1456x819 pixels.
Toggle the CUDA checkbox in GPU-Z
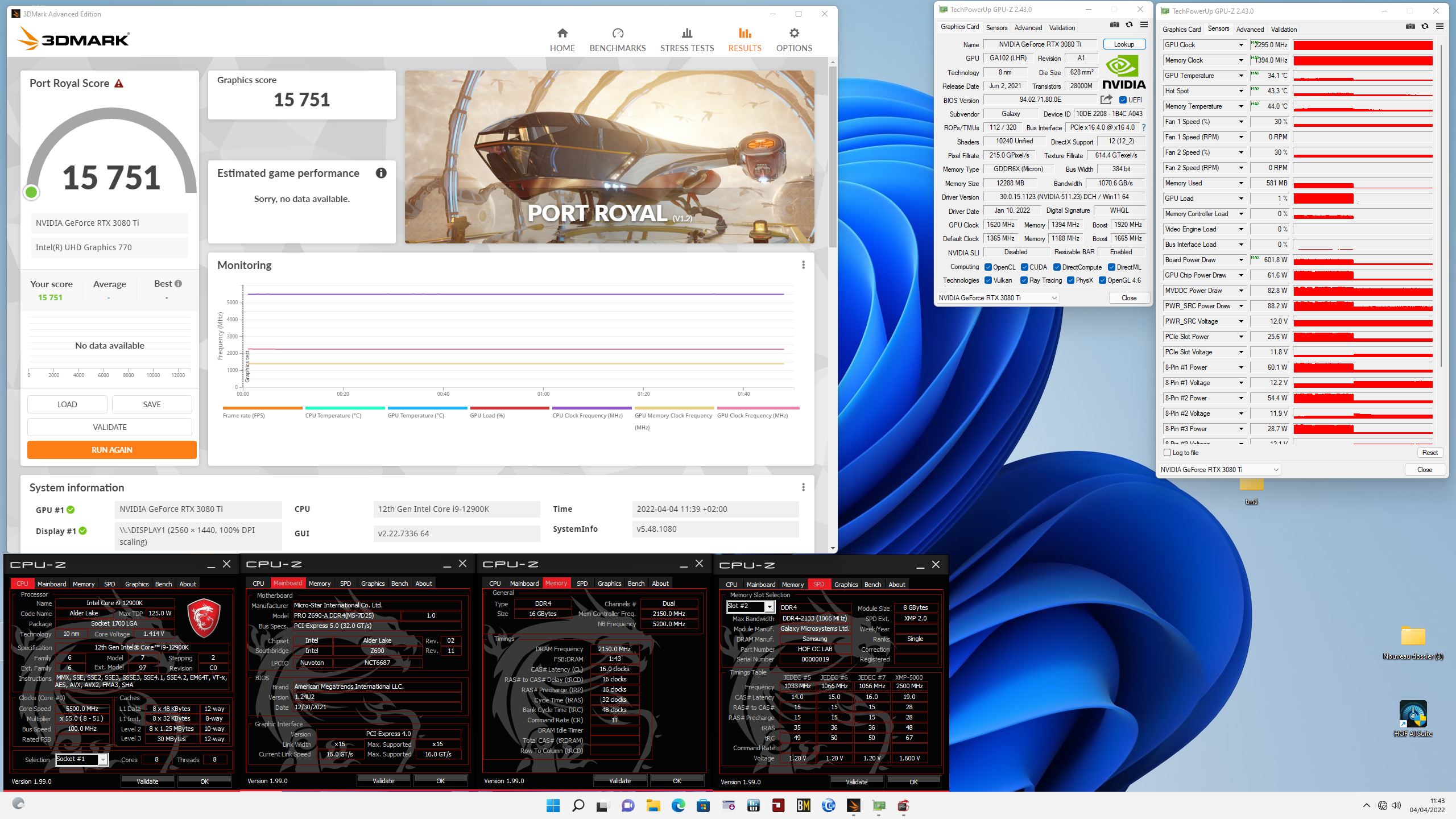pos(1024,267)
